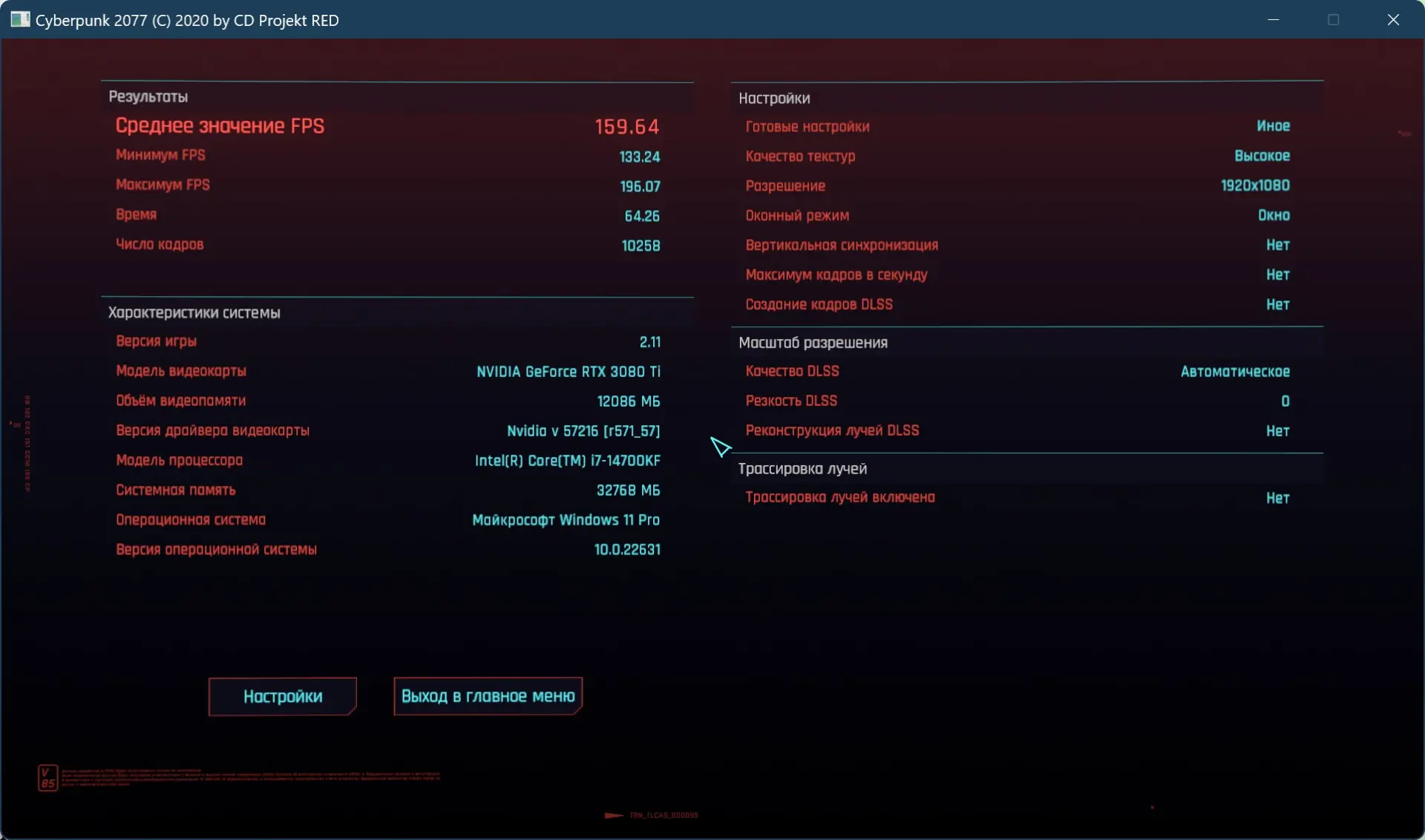Click Характеристики системы section header
Viewport: 1425px width, 840px height.
click(x=194, y=312)
